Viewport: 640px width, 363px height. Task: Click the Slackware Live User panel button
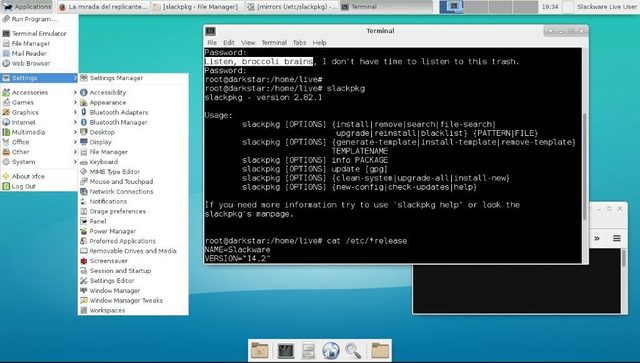coord(607,7)
